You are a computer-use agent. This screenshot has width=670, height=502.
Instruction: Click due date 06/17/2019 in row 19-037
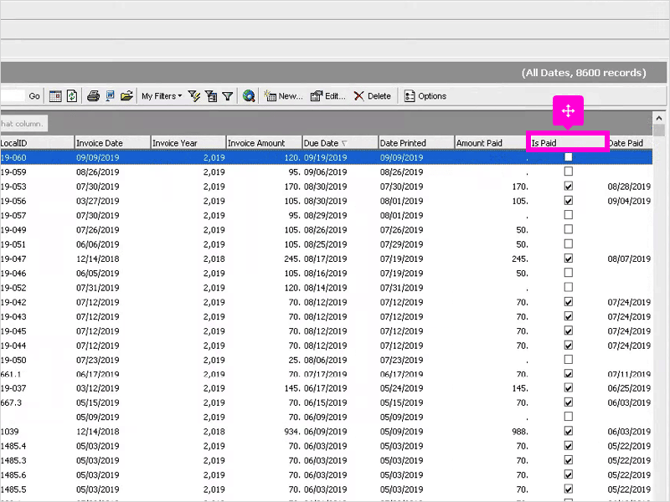click(x=325, y=388)
